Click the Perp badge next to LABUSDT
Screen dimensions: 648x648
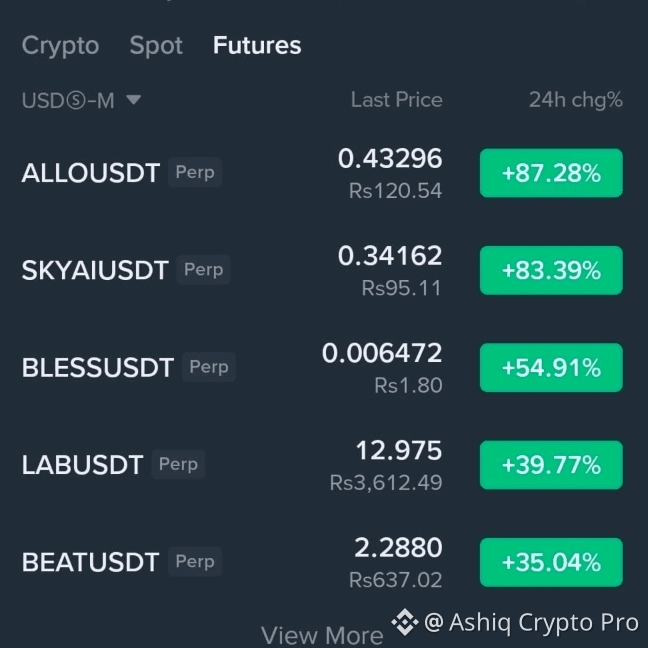[179, 465]
